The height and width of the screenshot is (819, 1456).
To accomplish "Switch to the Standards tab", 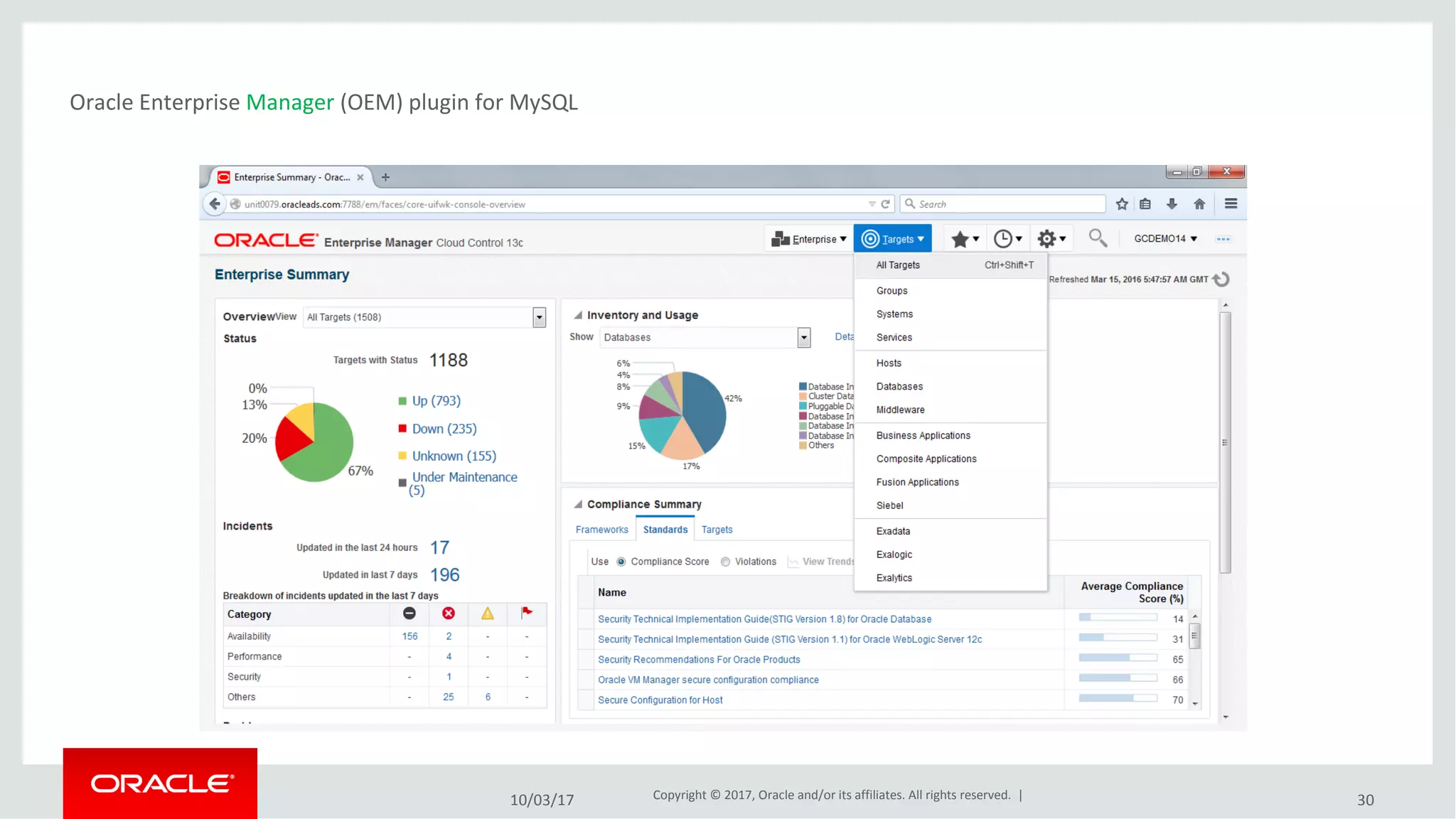I will tap(665, 530).
